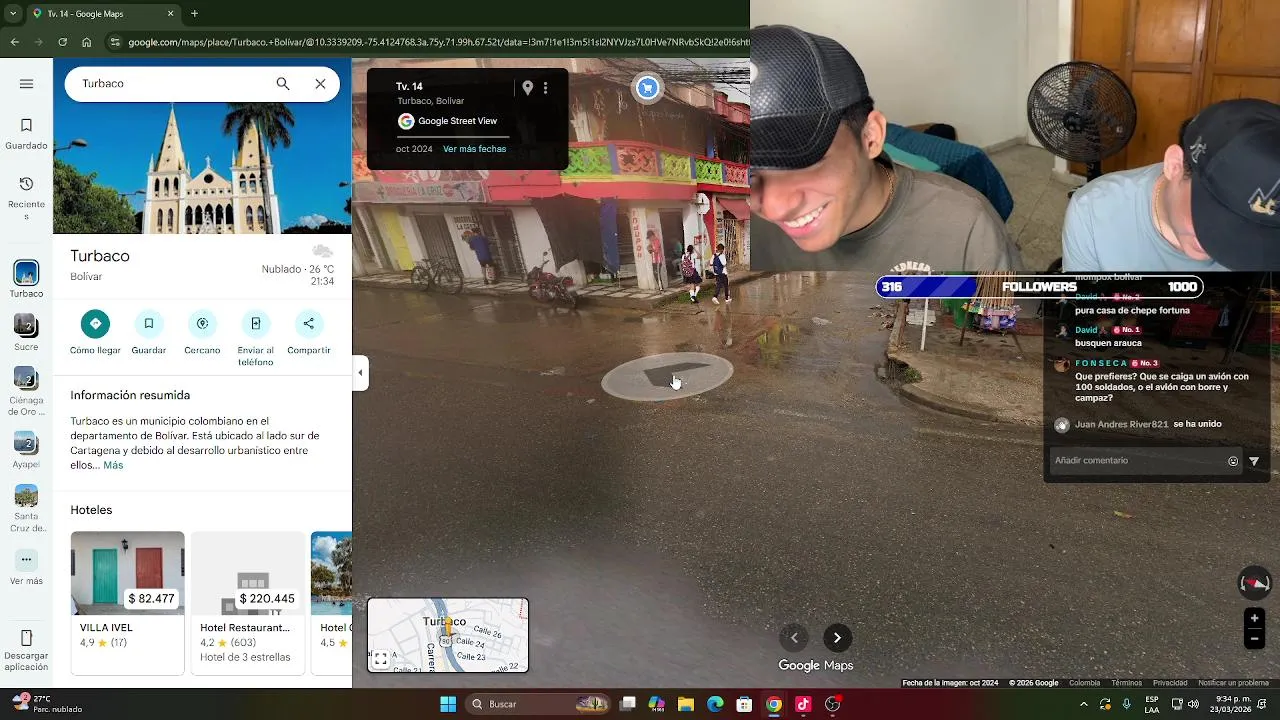Screen dimensions: 1280x720
Task: Click the Turbaco search input field
Action: [170, 84]
